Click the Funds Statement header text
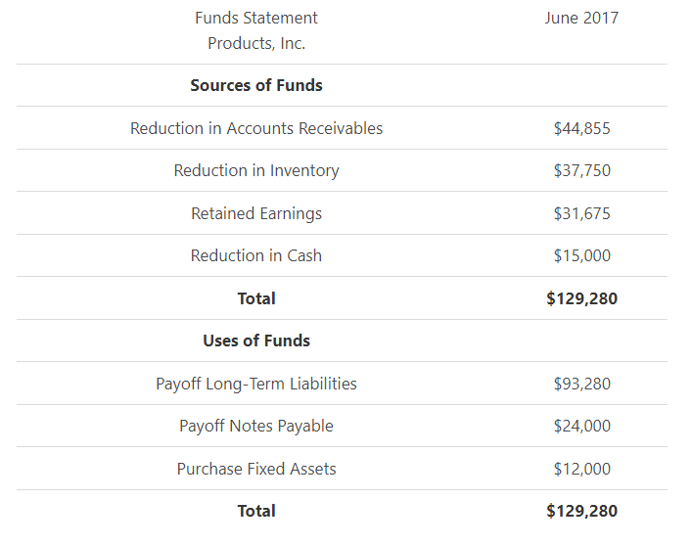The image size is (692, 545). 256,18
